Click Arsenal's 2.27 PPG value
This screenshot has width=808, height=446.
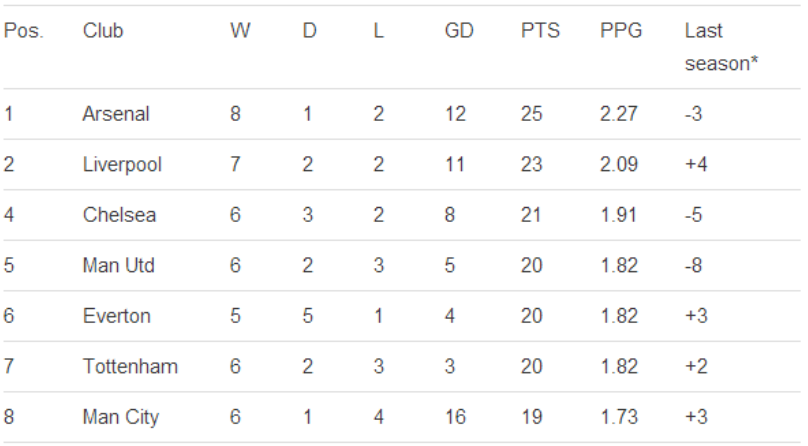point(619,114)
